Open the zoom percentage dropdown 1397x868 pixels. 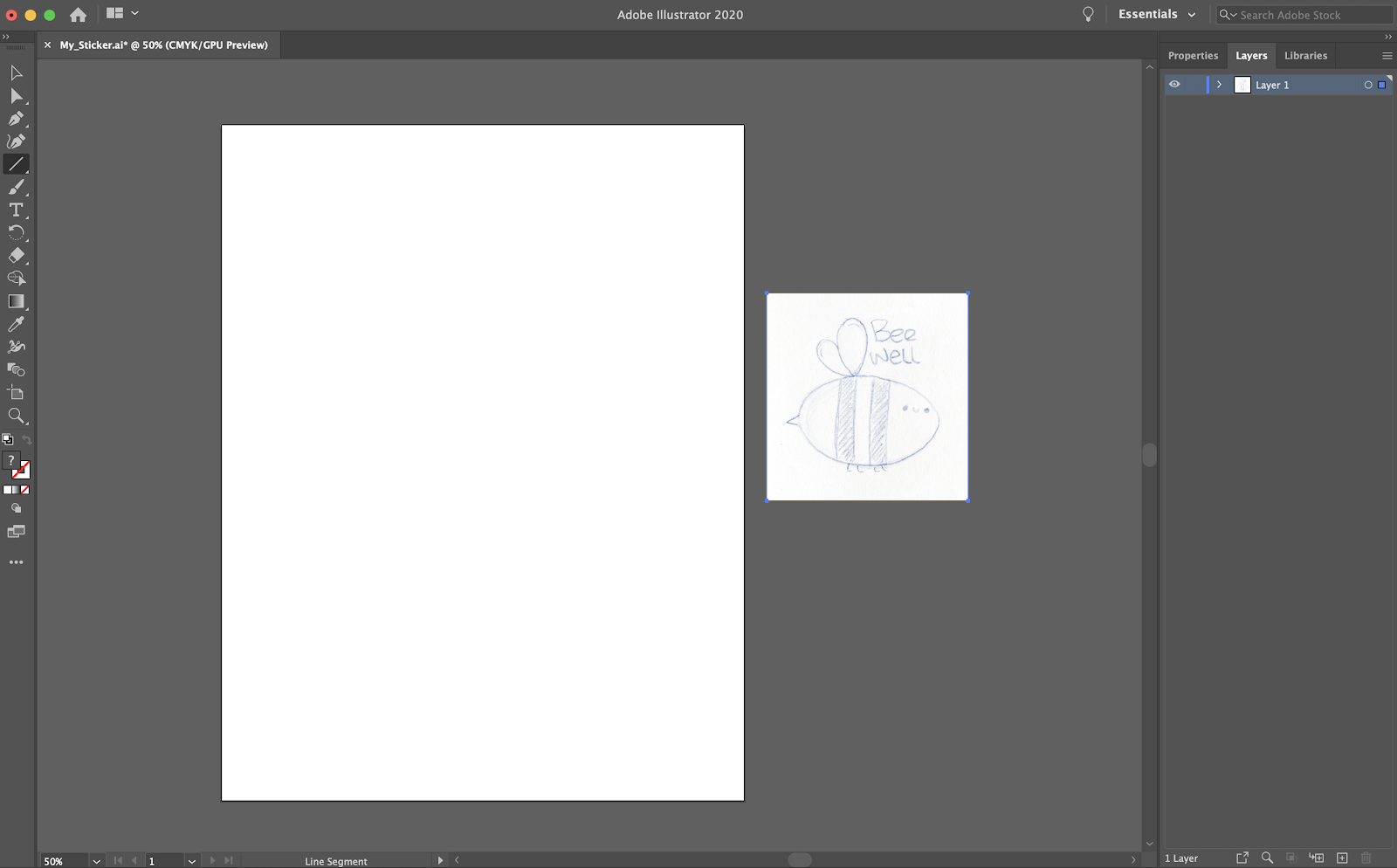(96, 860)
